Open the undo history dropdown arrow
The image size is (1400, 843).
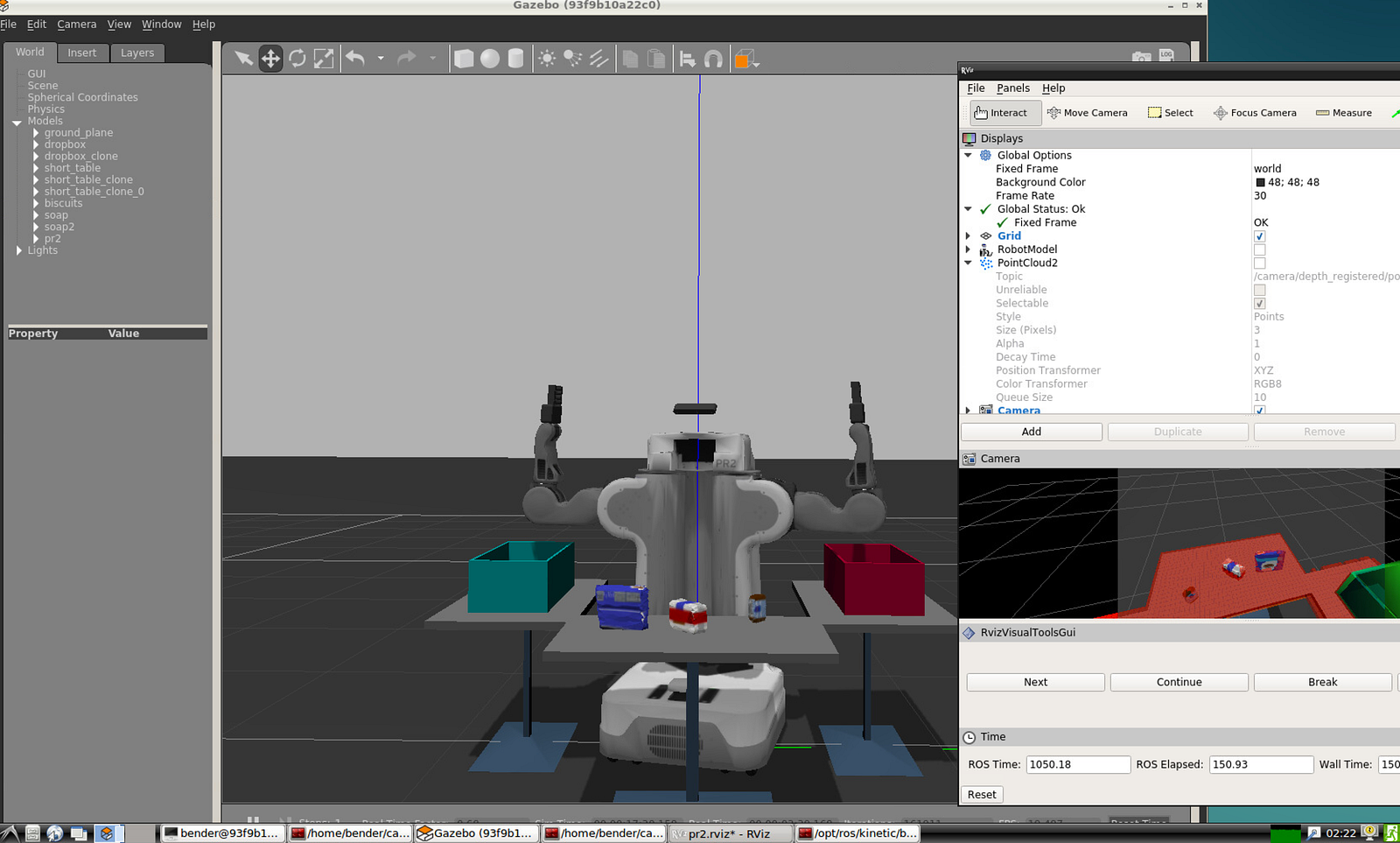coord(381,59)
